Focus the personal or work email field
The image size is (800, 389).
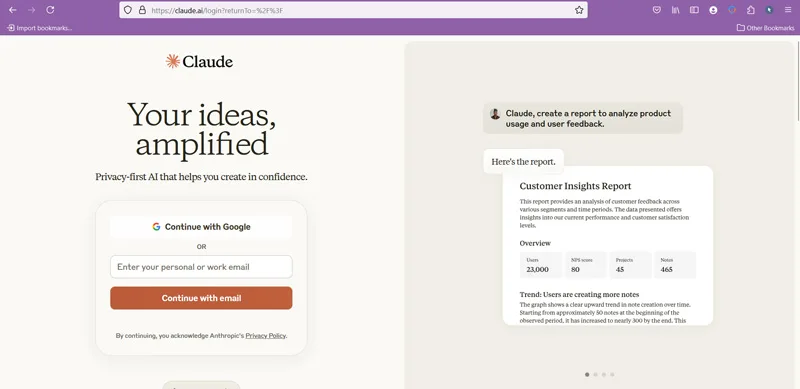coord(201,266)
